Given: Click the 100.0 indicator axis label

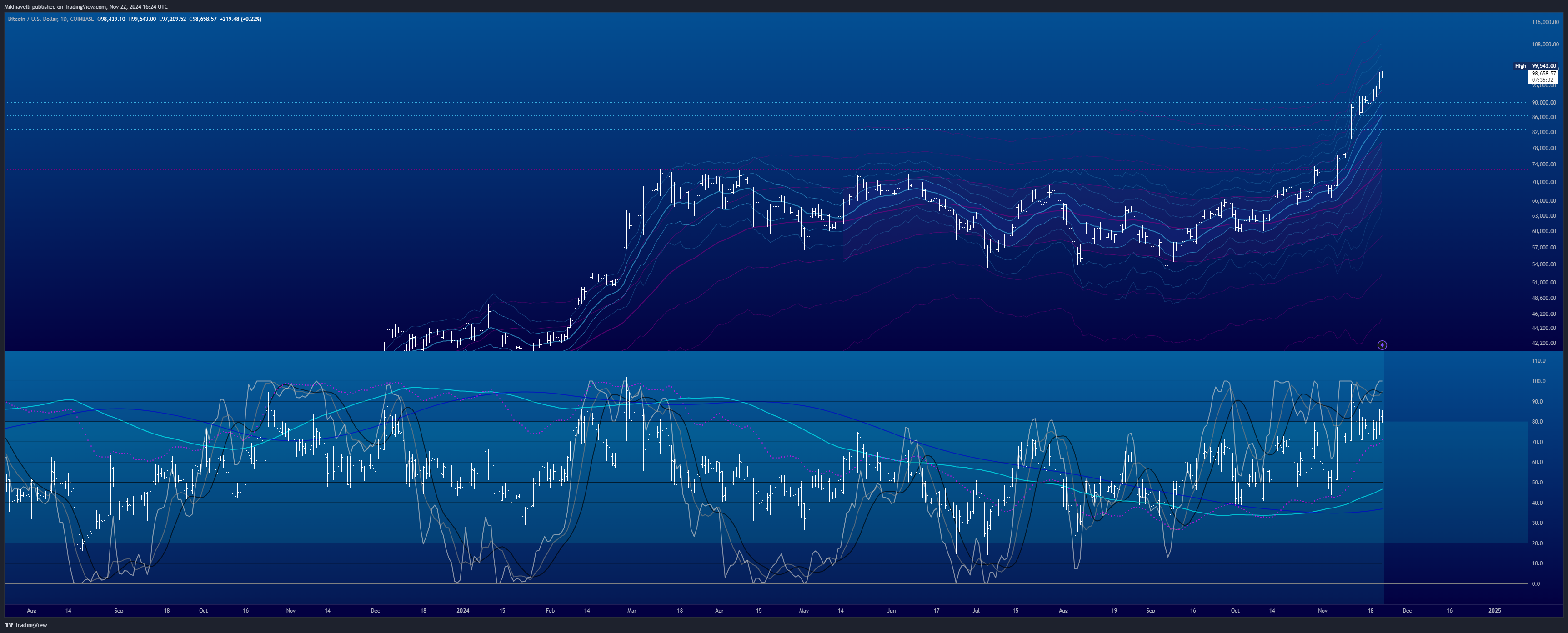Looking at the screenshot, I should [1539, 381].
